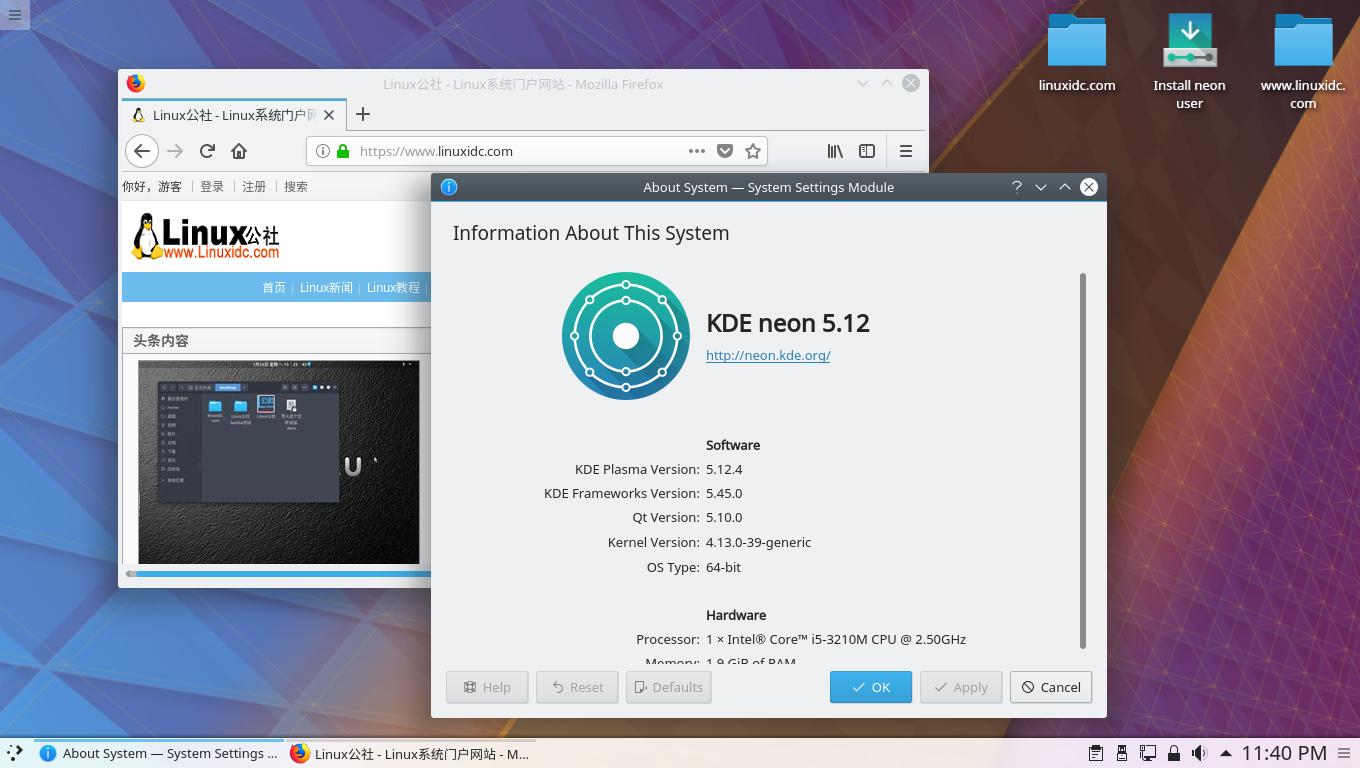This screenshot has height=768, width=1360.
Task: Toggle the Firefox sidebar view
Action: coord(866,151)
